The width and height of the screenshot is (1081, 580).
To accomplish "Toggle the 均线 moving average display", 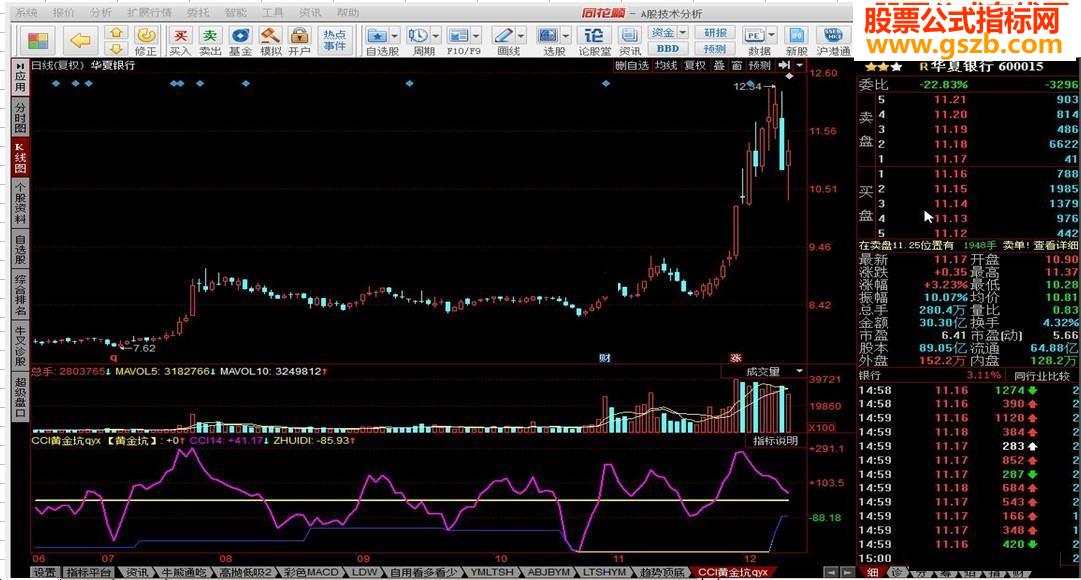I will 666,65.
